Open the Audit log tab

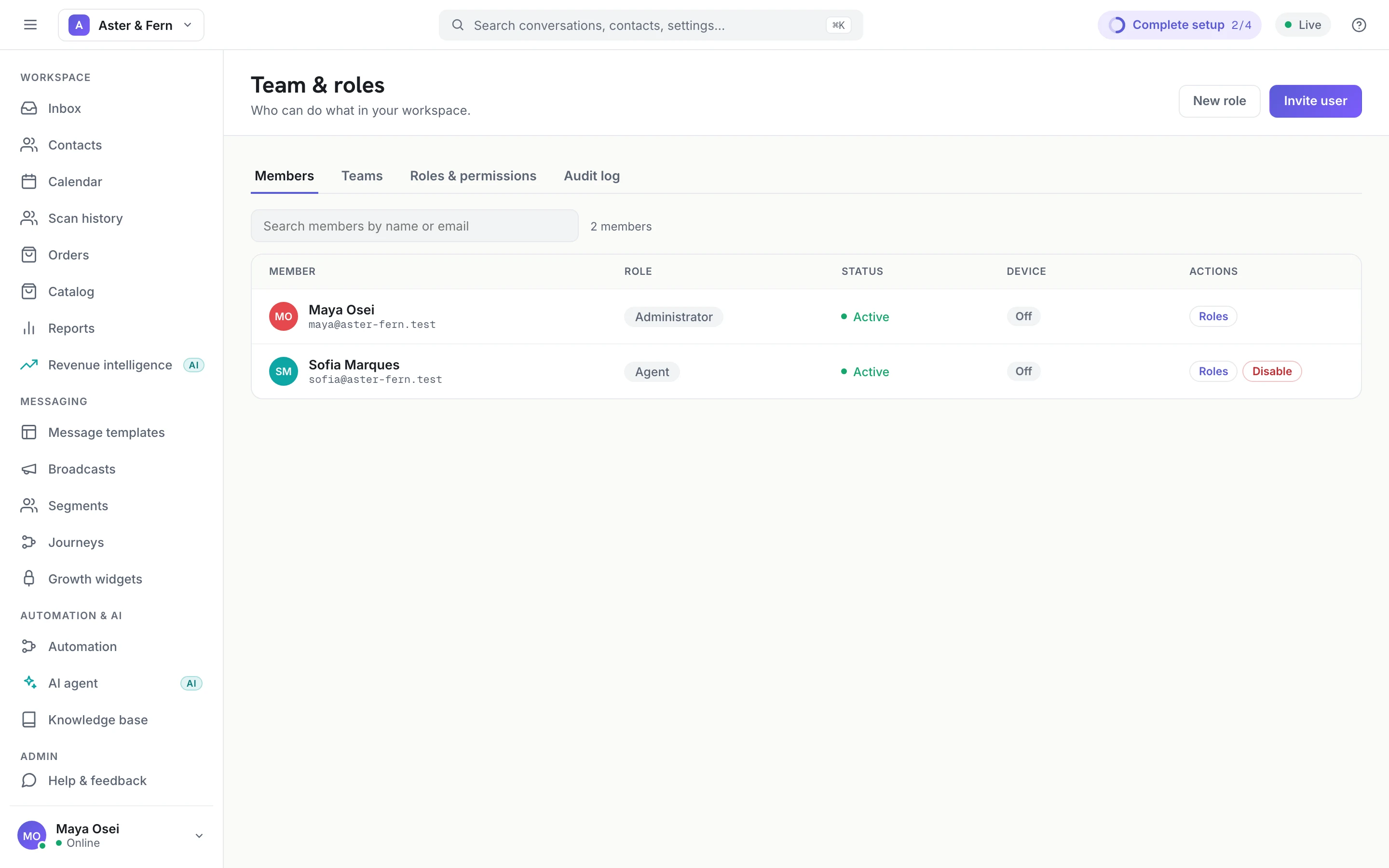coord(592,176)
